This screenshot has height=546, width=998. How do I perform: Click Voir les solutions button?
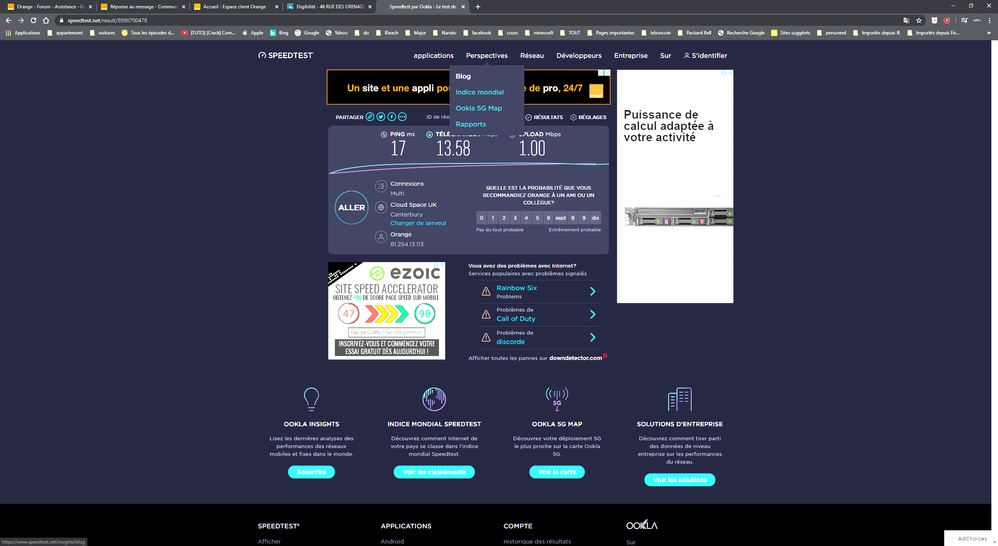point(680,480)
